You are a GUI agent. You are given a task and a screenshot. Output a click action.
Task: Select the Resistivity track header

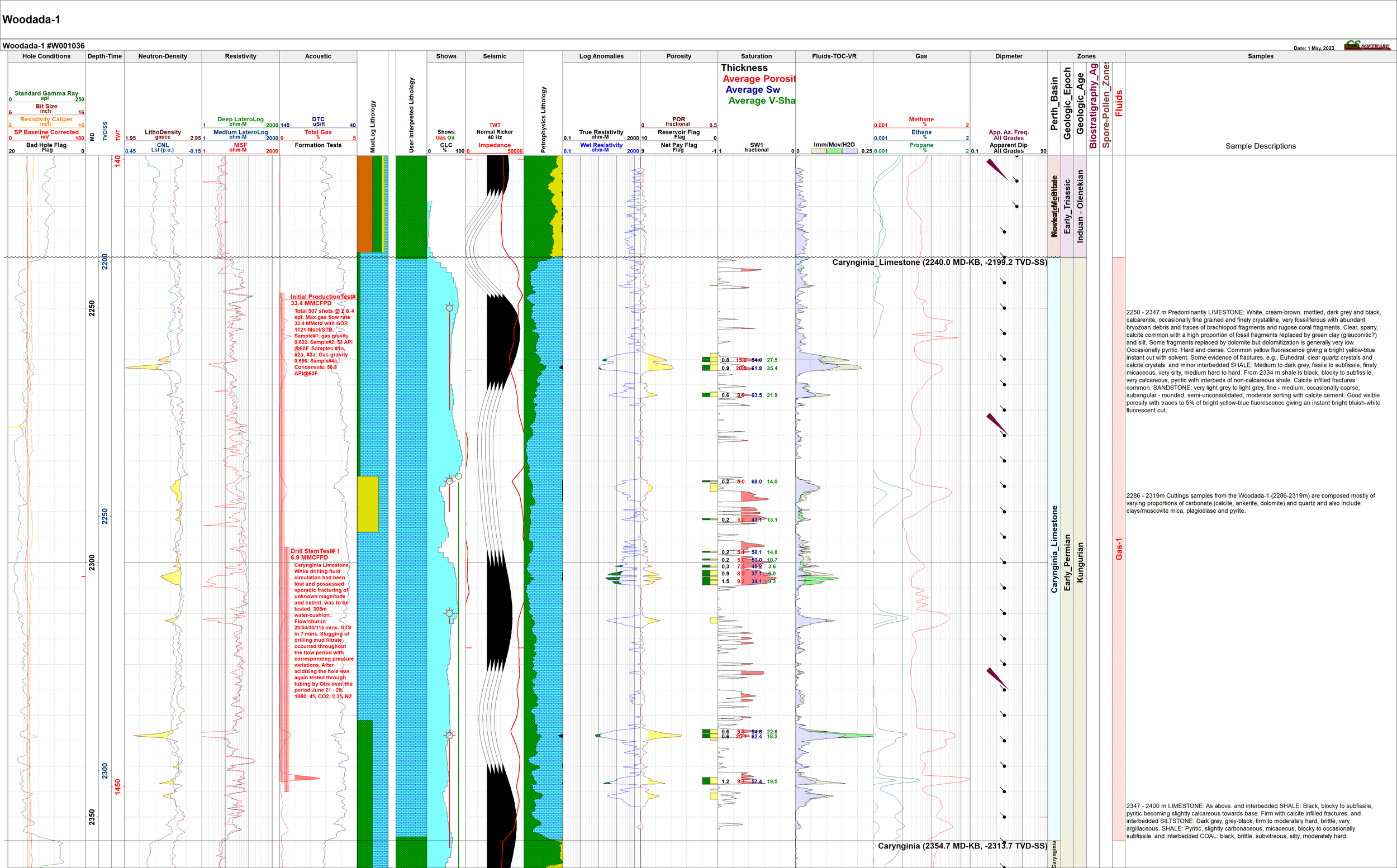pyautogui.click(x=241, y=56)
